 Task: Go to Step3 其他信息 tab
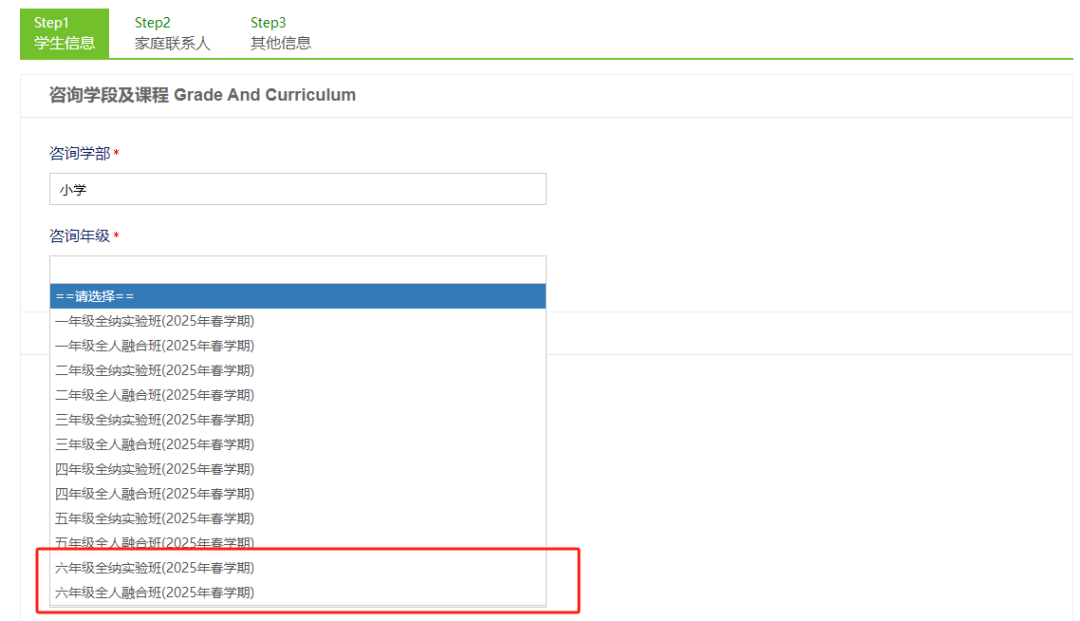coord(280,33)
